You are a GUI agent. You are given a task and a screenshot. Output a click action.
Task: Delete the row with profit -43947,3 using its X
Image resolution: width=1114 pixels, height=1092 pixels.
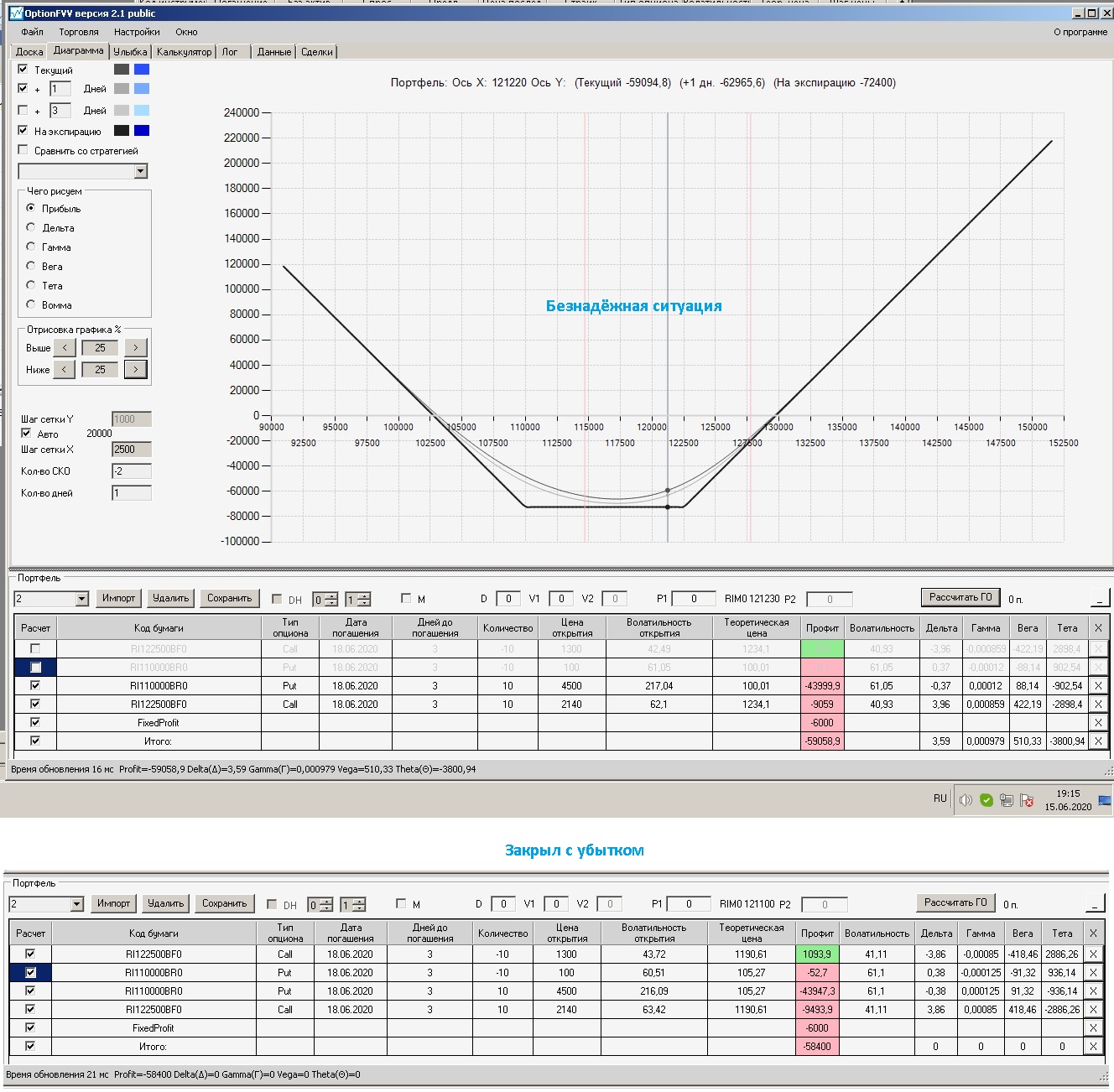1093,991
